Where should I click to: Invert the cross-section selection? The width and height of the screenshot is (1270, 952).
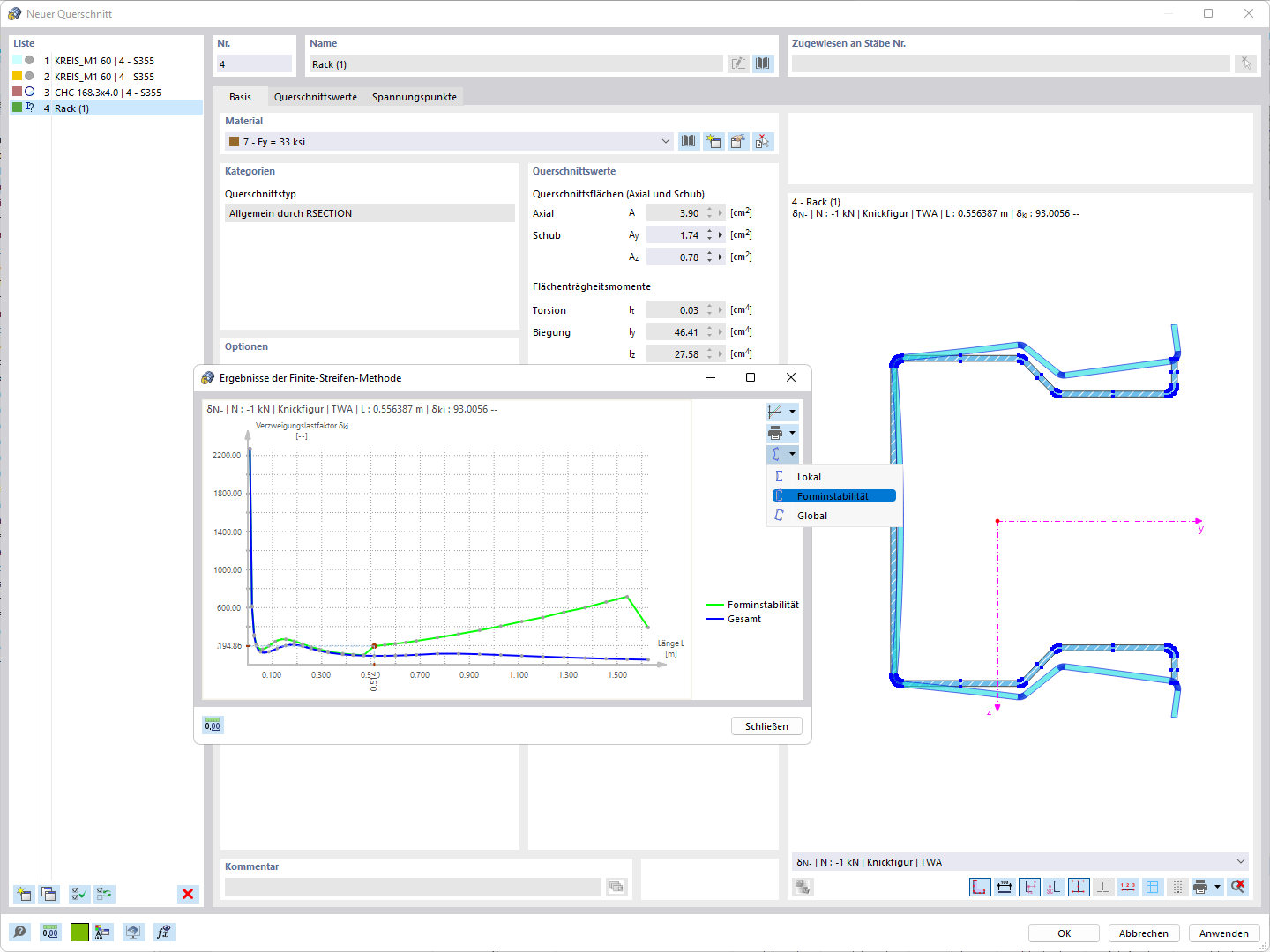tap(104, 894)
